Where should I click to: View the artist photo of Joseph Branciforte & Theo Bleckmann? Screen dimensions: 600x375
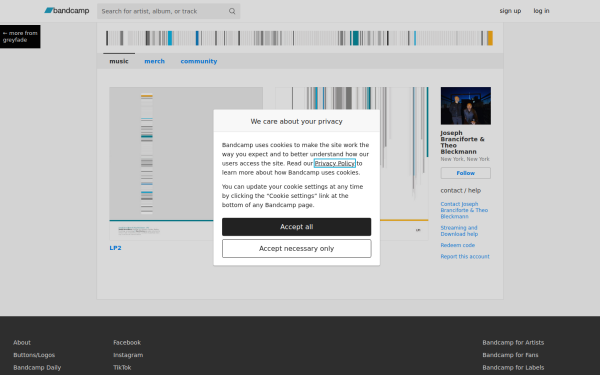[x=465, y=106]
